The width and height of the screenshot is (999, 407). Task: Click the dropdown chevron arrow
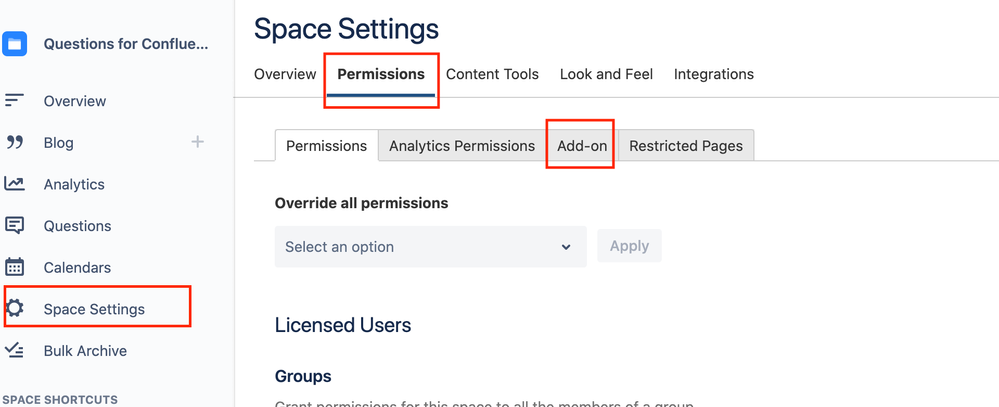(566, 247)
